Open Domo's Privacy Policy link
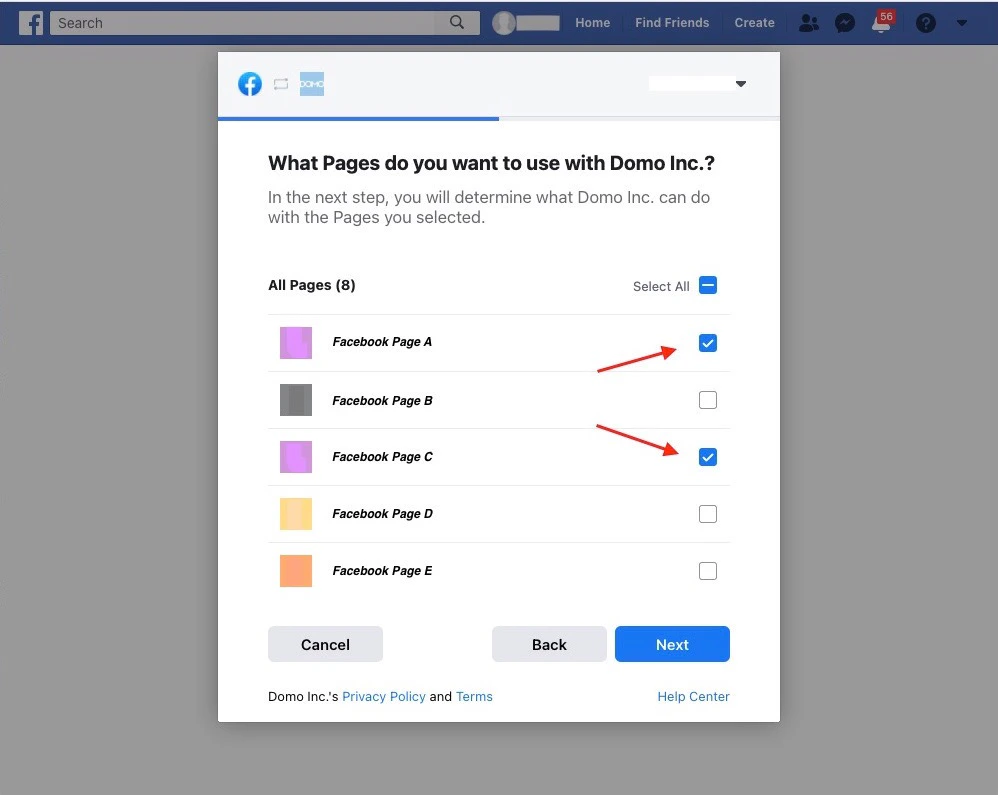 click(x=384, y=696)
